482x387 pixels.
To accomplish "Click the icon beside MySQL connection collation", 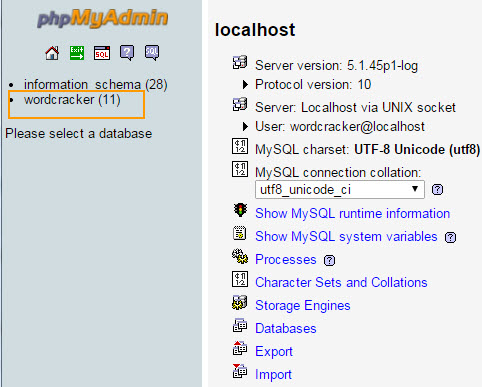I will click(240, 169).
